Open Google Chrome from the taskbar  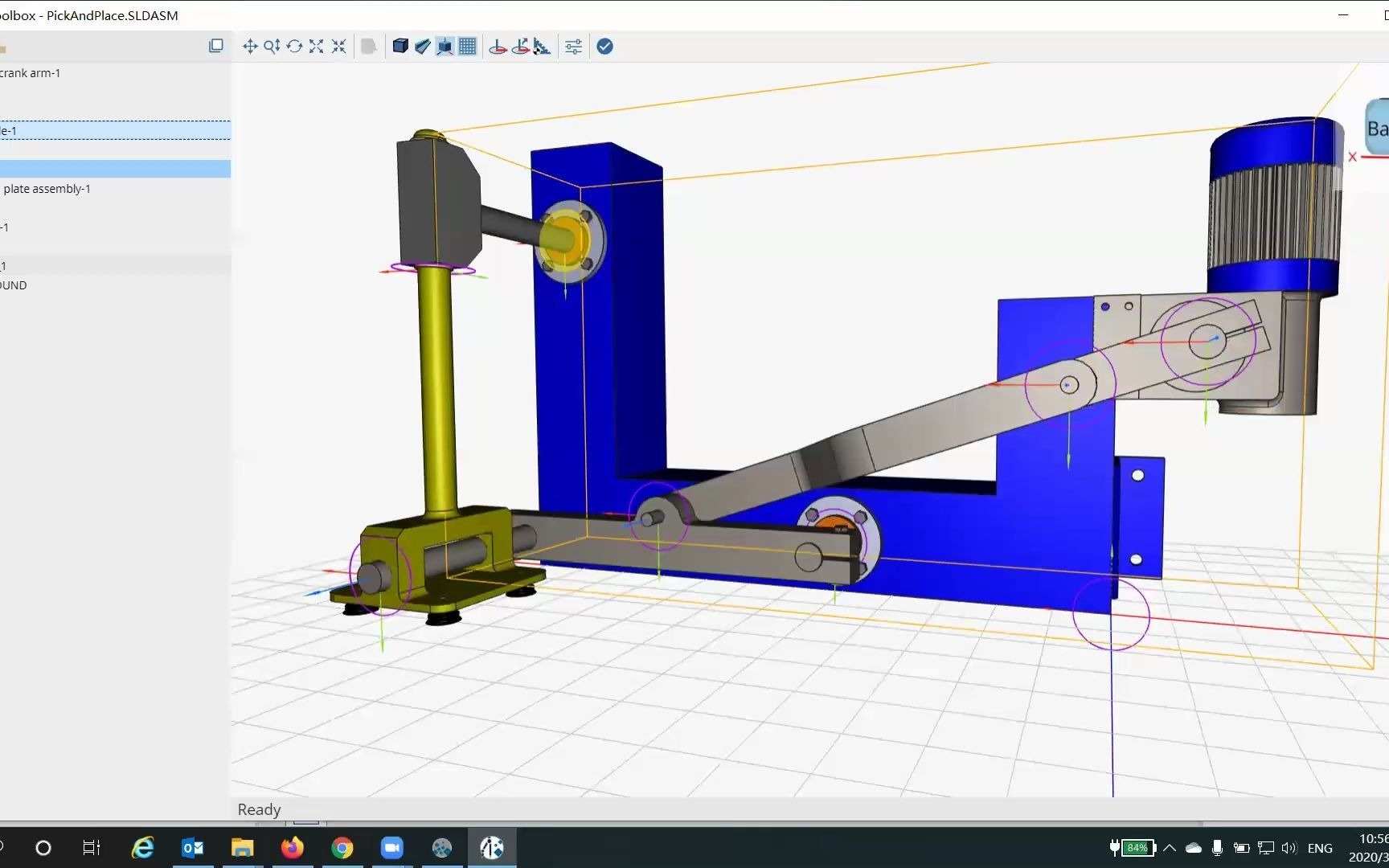(x=342, y=847)
